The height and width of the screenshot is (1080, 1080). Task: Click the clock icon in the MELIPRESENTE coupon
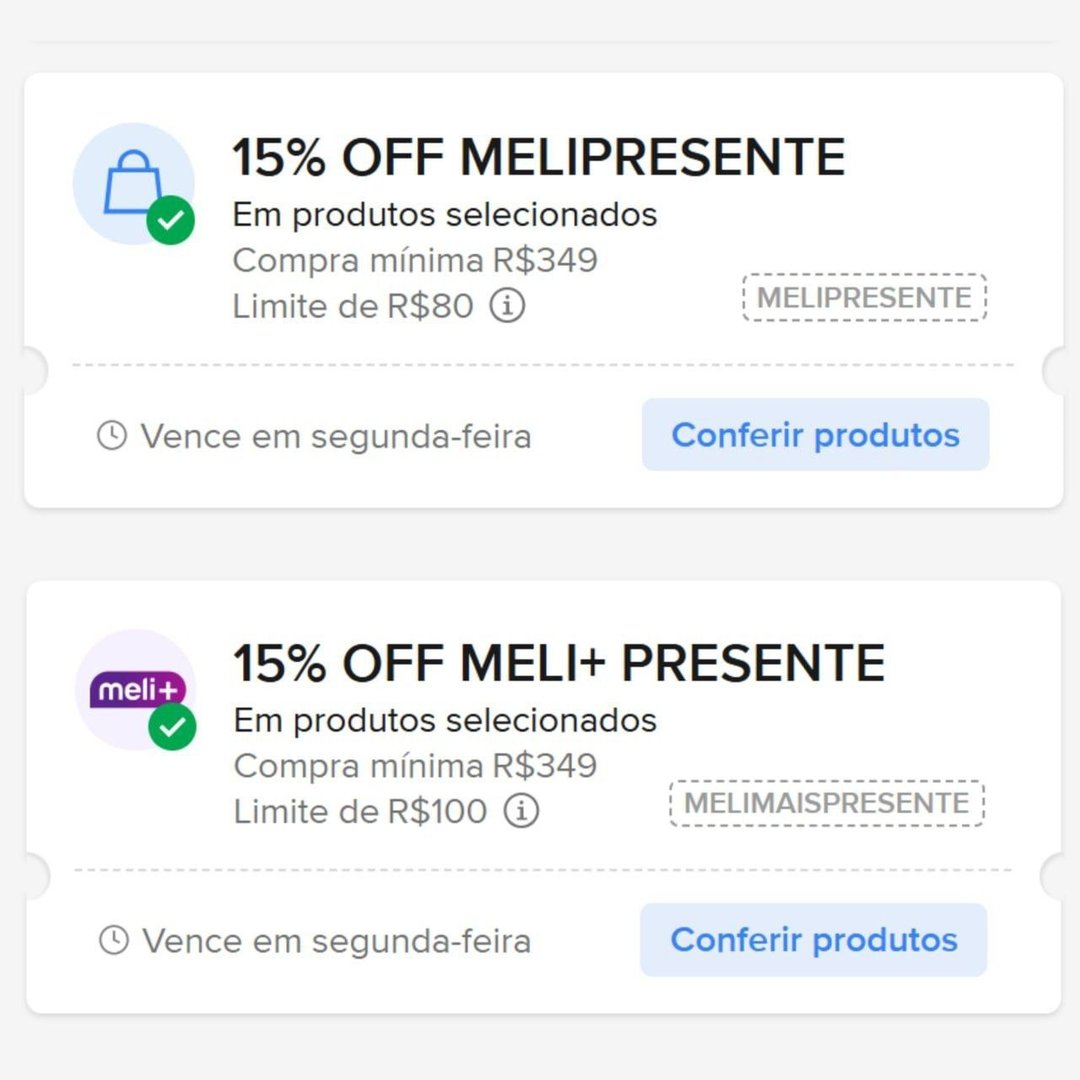112,436
